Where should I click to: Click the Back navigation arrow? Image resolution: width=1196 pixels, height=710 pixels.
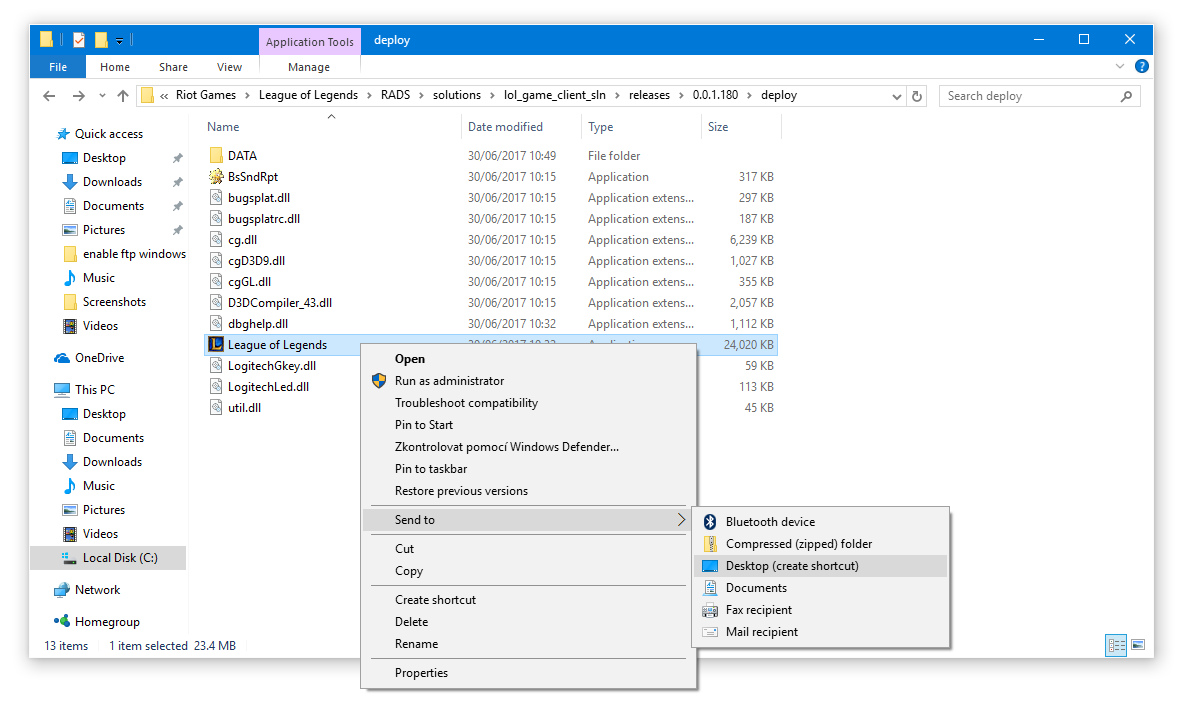50,96
